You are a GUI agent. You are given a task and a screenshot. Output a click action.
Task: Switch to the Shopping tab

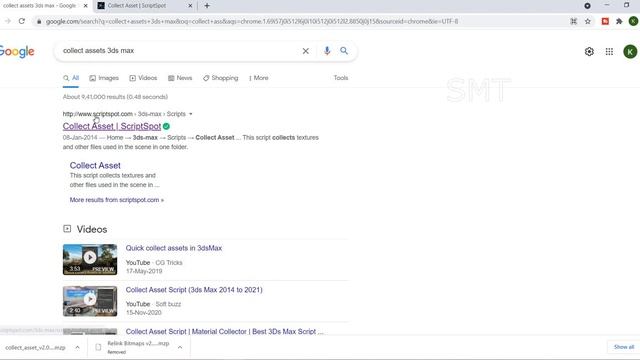(x=220, y=78)
